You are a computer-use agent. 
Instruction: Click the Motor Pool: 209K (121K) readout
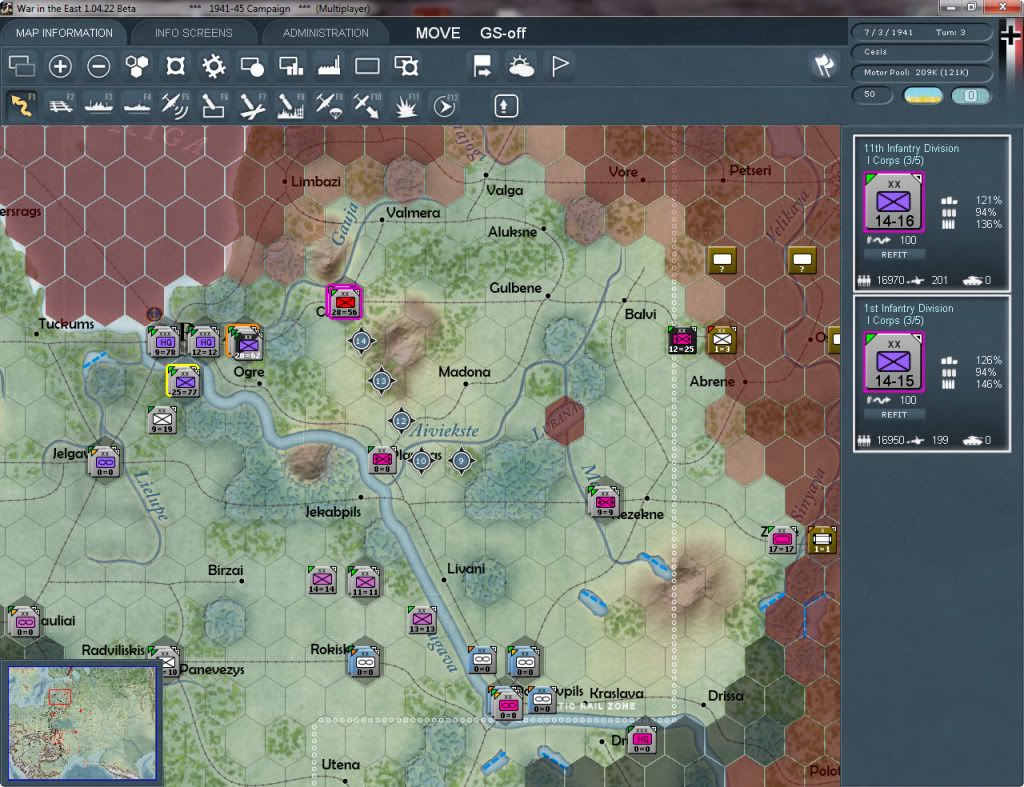(x=921, y=72)
